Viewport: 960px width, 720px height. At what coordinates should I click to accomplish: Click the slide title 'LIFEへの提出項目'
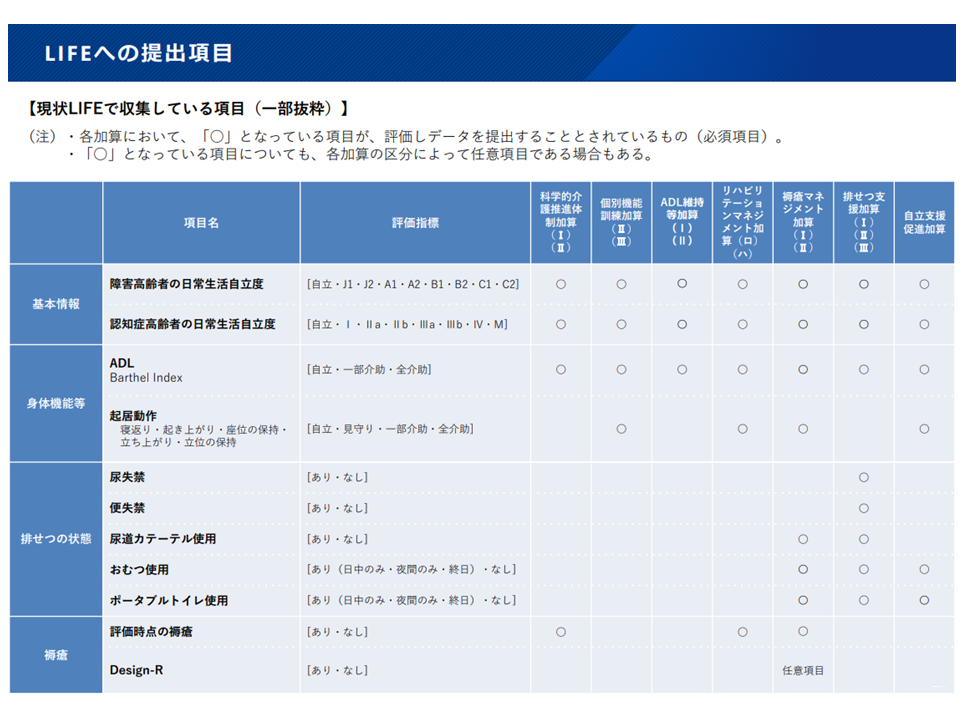tap(139, 53)
